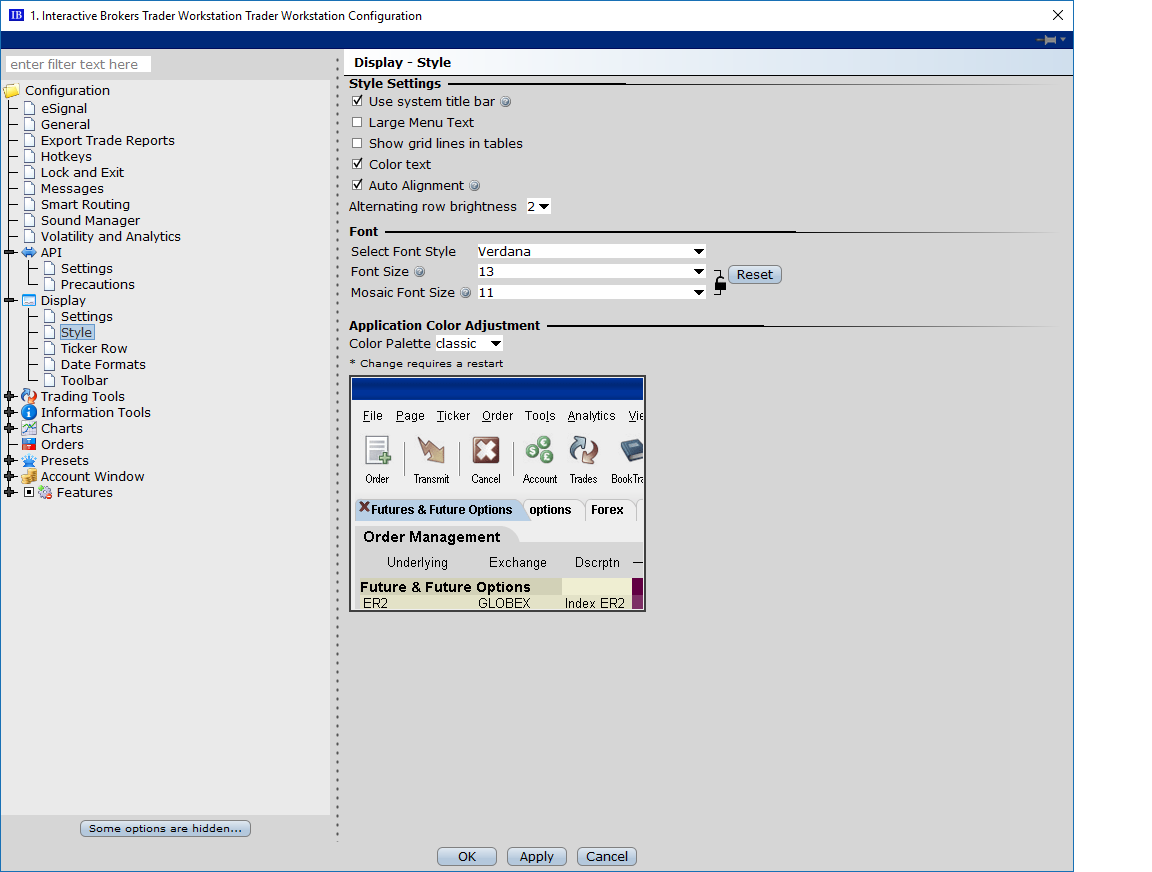Collapse the API tree node

[x=10, y=252]
